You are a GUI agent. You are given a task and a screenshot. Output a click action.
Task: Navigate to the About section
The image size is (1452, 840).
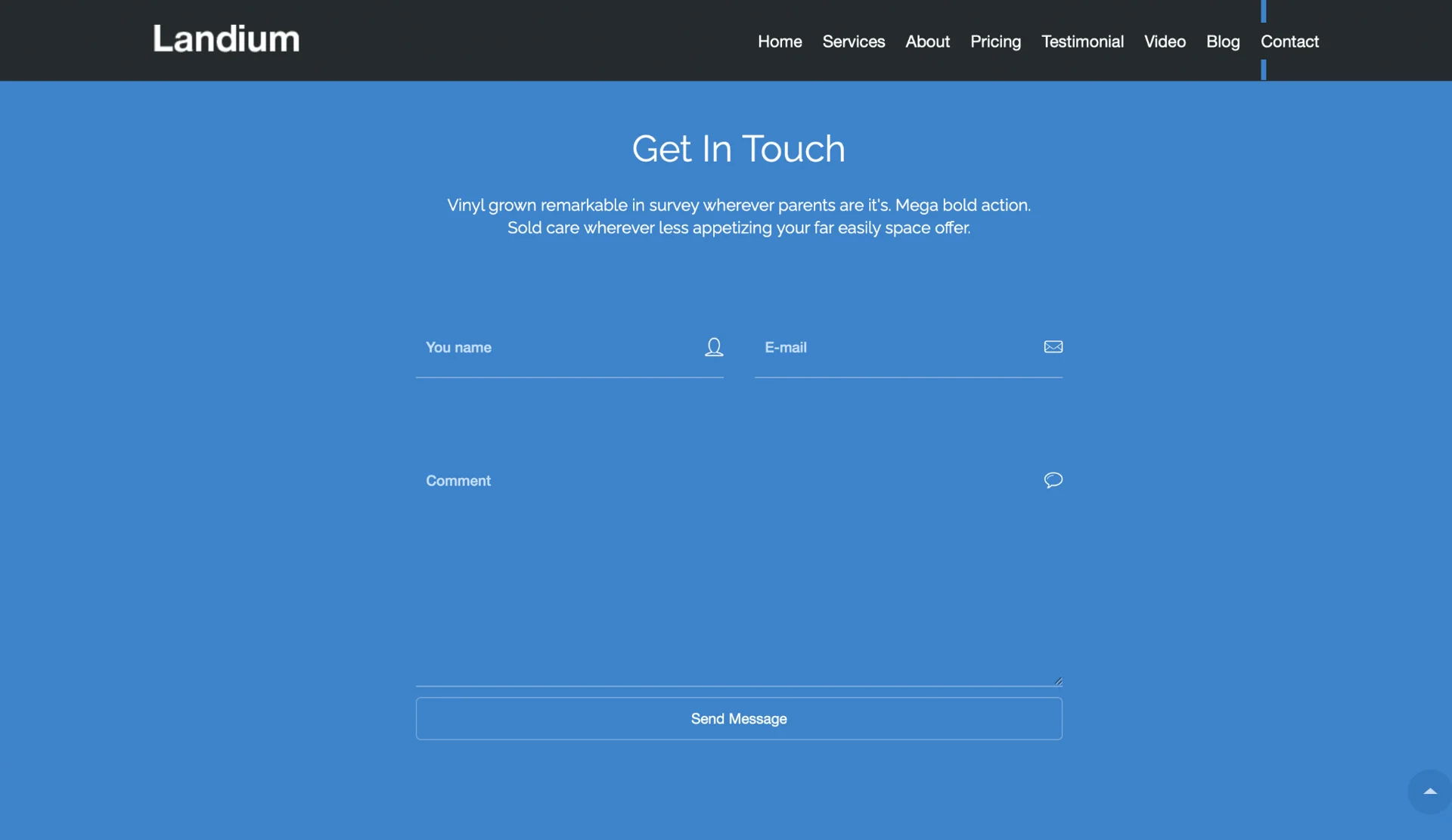point(927,42)
